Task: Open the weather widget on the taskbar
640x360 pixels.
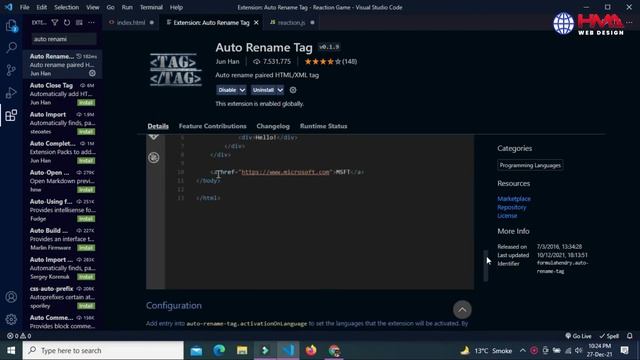Action: (486, 350)
